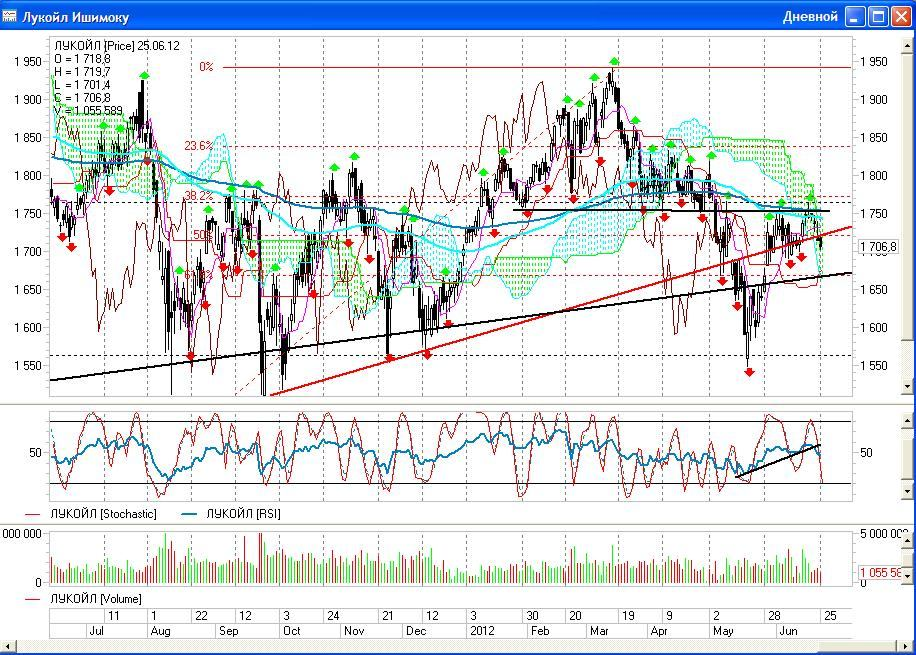Click the Feb month label

(540, 631)
